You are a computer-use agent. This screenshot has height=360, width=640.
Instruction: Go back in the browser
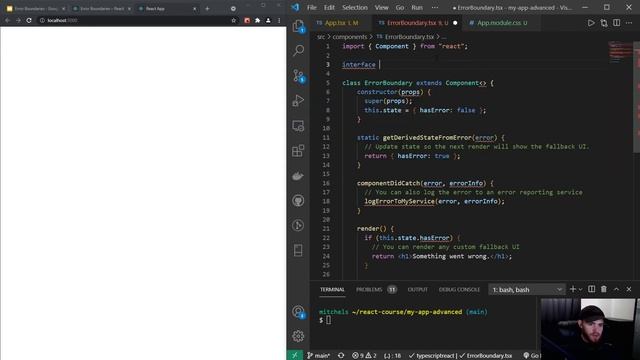click(x=7, y=20)
